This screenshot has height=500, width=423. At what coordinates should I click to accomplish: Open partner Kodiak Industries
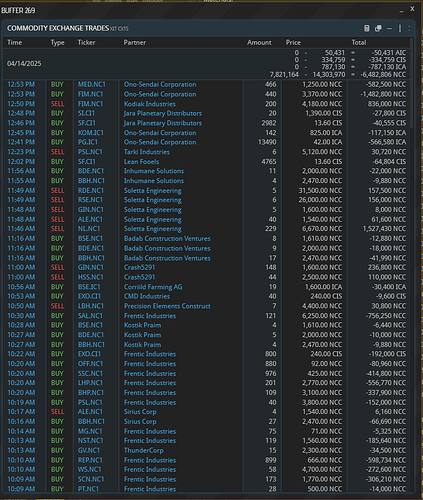click(150, 104)
